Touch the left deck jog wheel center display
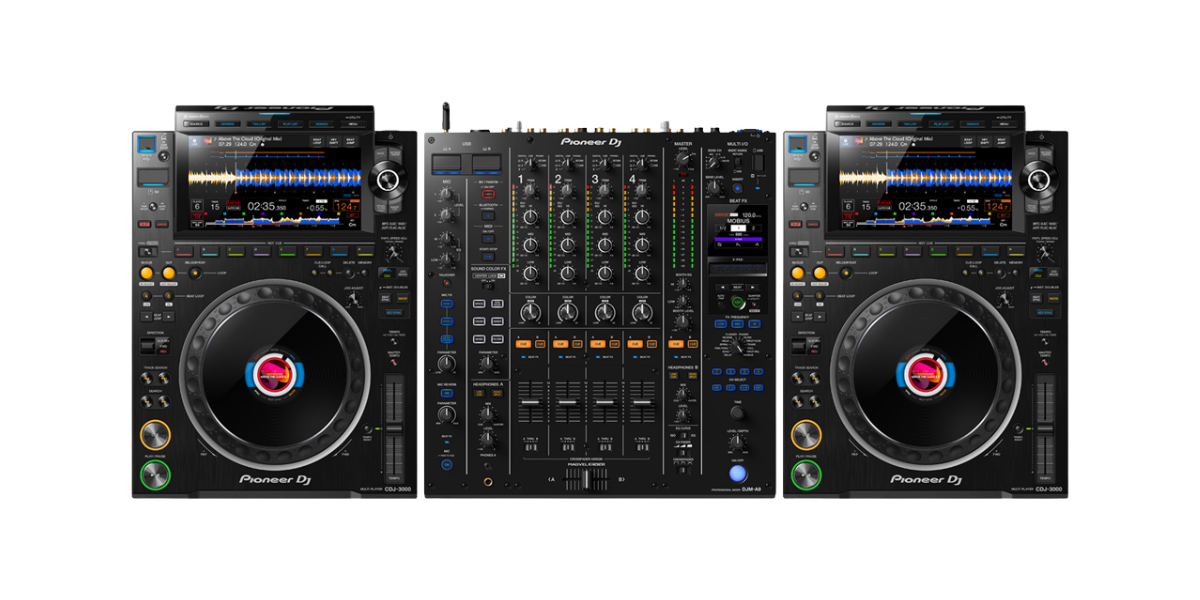Viewport: 1200px width, 600px height. coord(275,375)
